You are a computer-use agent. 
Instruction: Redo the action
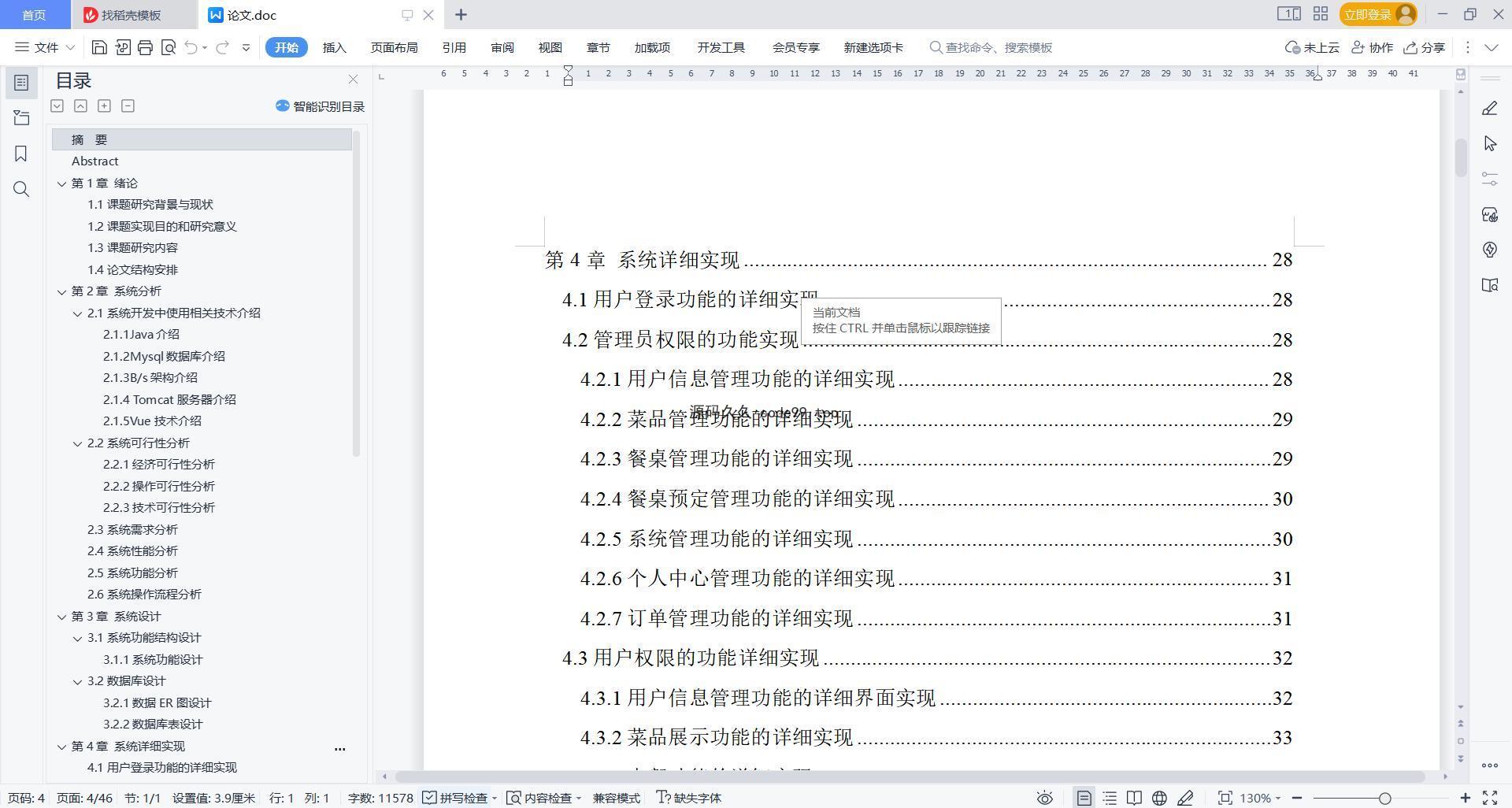point(223,47)
